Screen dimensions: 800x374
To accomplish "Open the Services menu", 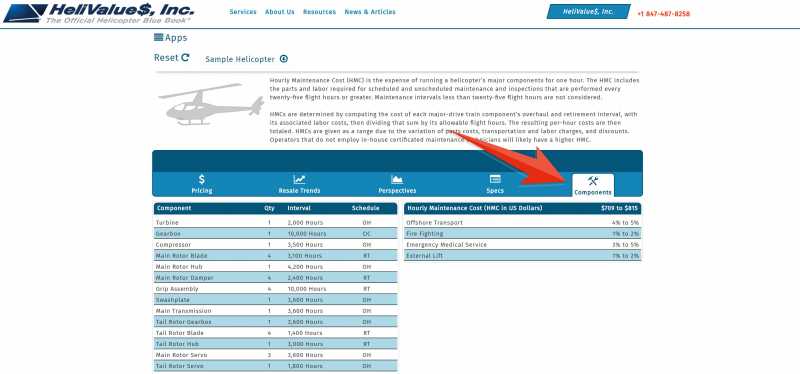I will (243, 12).
